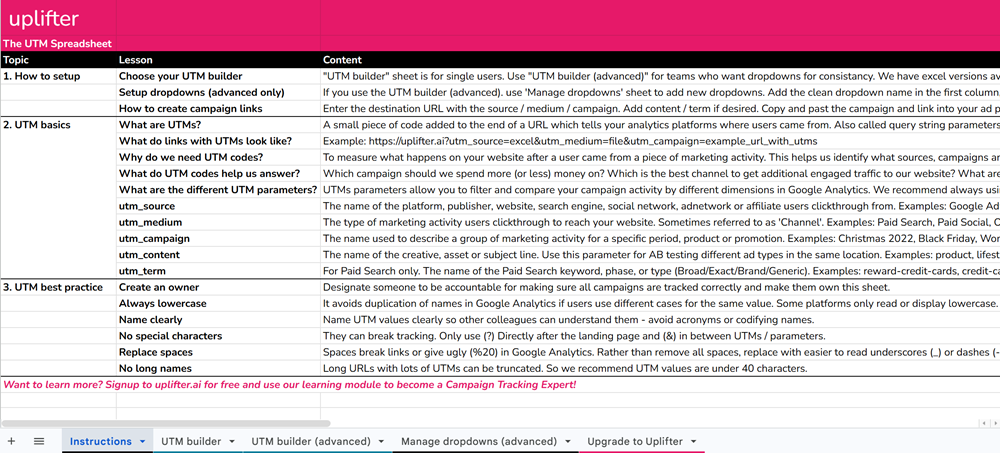Screen dimensions: 1000x453
Task: Select the 'Replace spaces' cell
Action: point(218,352)
